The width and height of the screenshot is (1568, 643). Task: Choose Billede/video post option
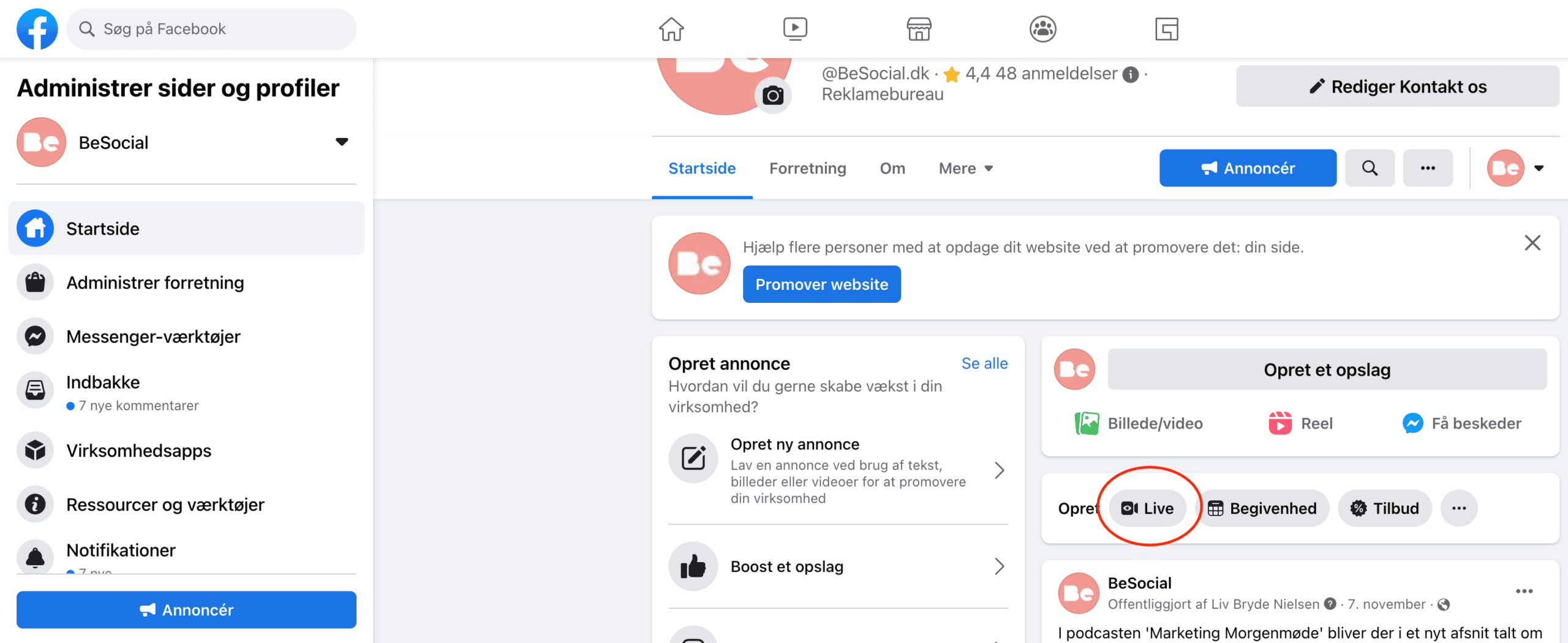(x=1139, y=424)
